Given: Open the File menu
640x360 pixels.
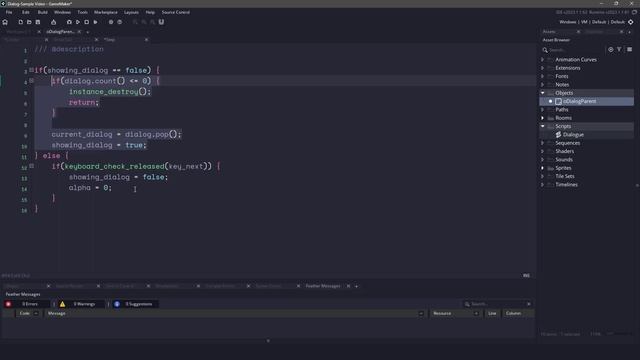Looking at the screenshot, I should pos(9,12).
